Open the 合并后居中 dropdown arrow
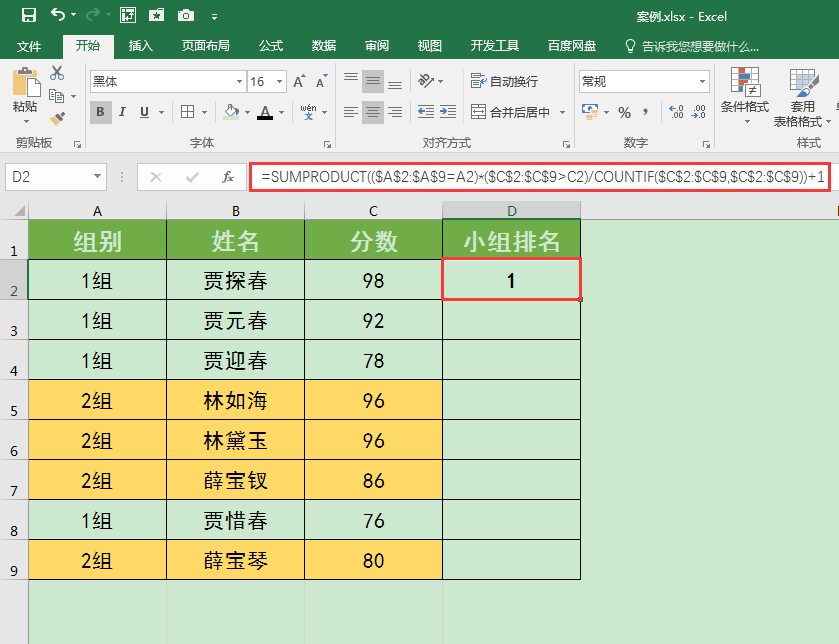This screenshot has height=644, width=839. [562, 112]
